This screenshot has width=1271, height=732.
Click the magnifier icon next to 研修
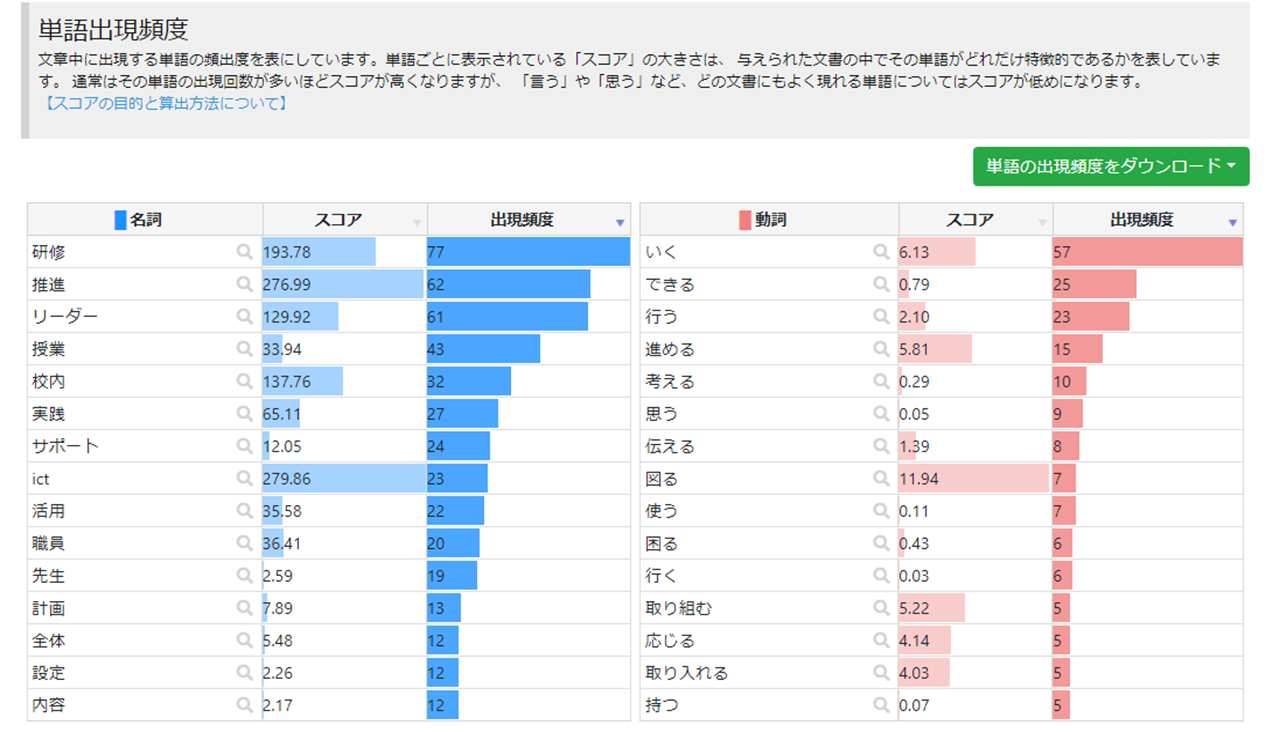click(x=244, y=252)
